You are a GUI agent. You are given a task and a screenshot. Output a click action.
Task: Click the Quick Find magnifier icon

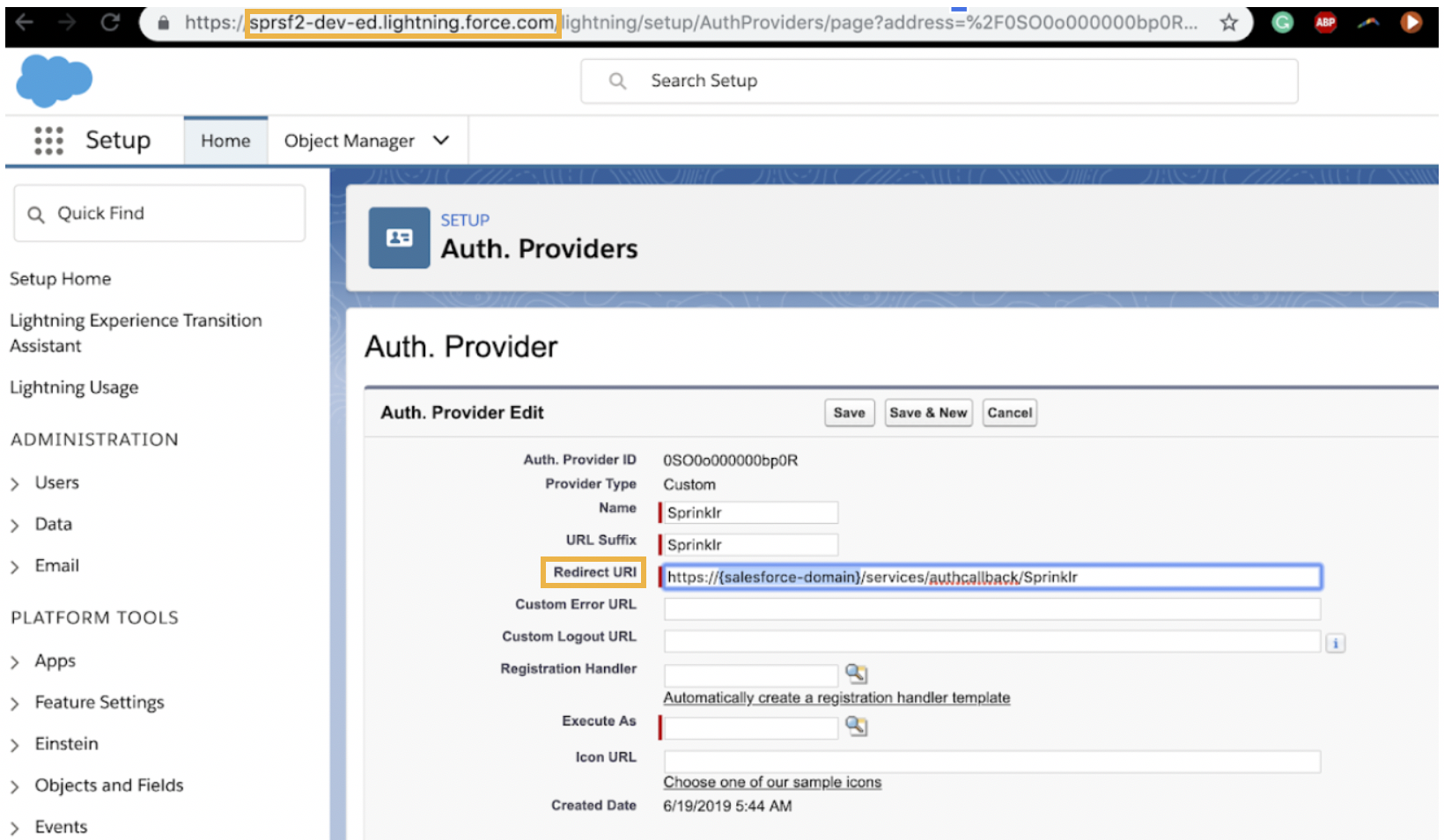tap(36, 214)
